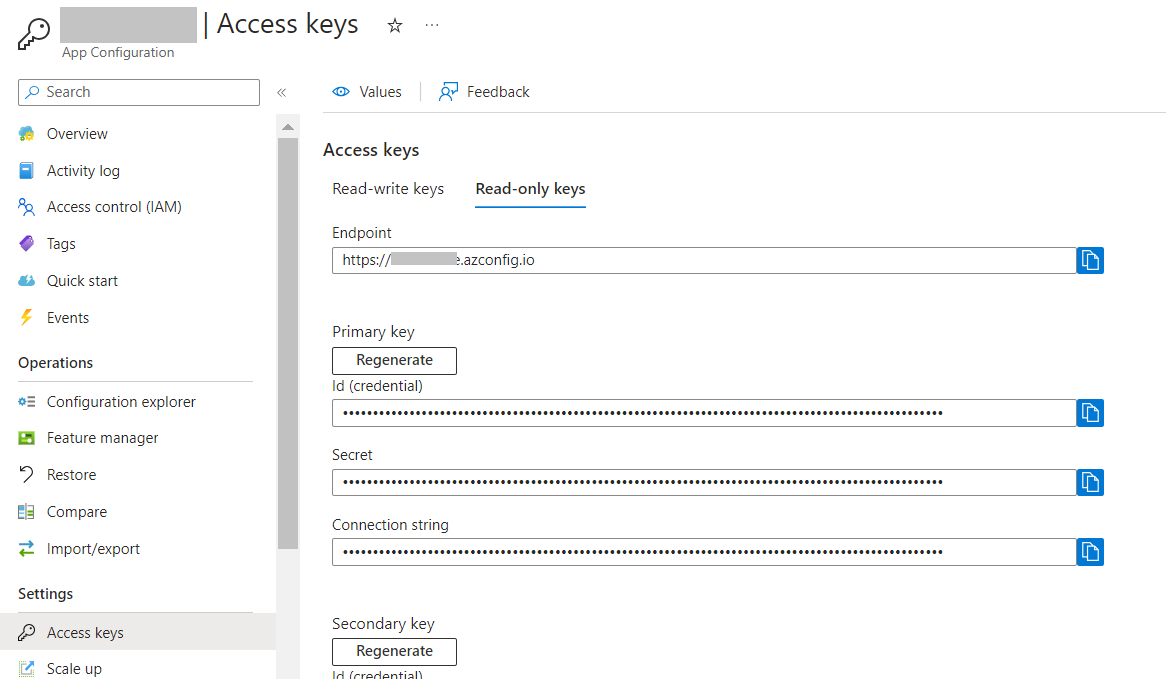Click the Operations section heading
1166x679 pixels.
coord(56,363)
